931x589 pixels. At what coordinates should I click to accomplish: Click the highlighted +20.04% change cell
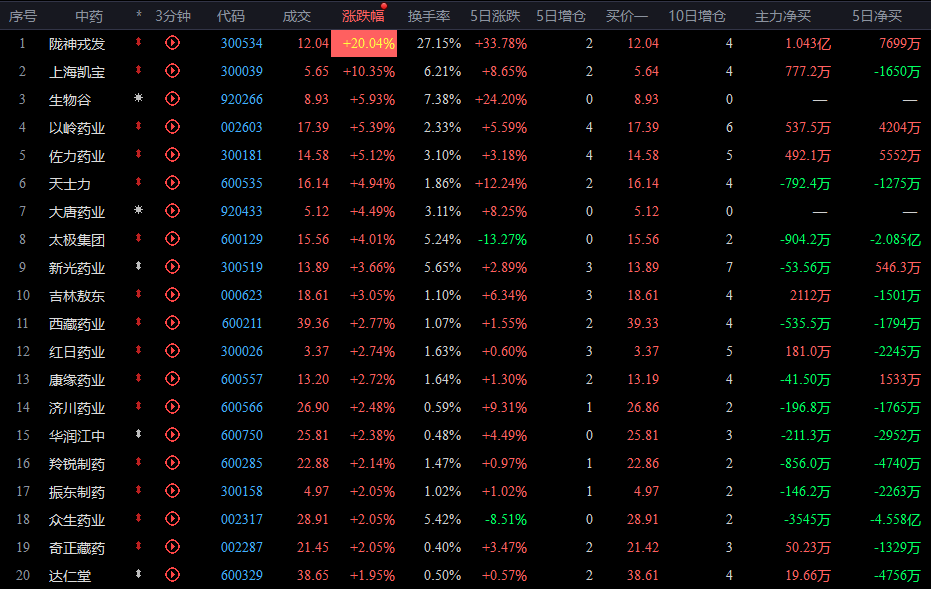364,43
